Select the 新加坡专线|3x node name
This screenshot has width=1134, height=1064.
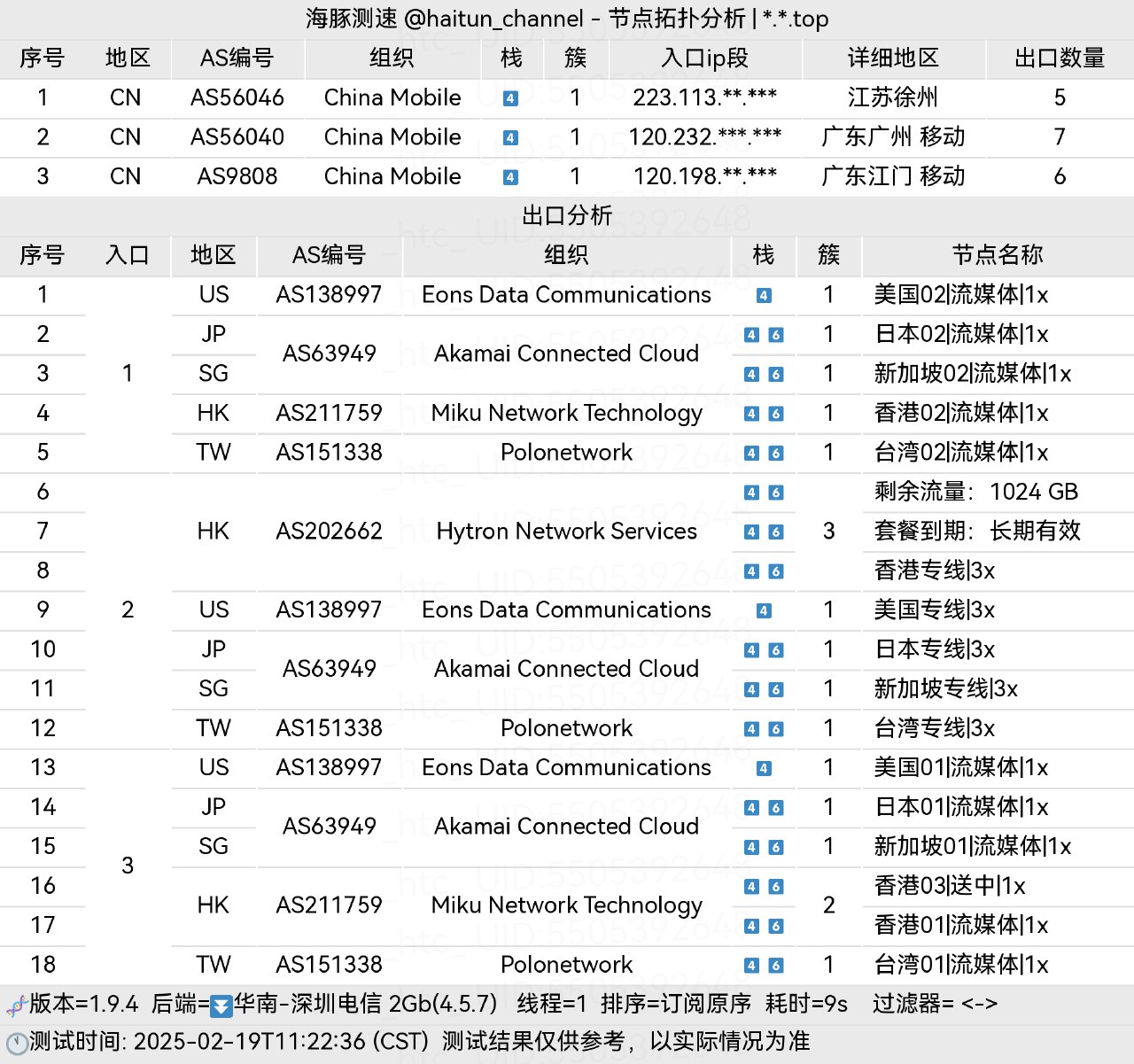[x=946, y=688]
